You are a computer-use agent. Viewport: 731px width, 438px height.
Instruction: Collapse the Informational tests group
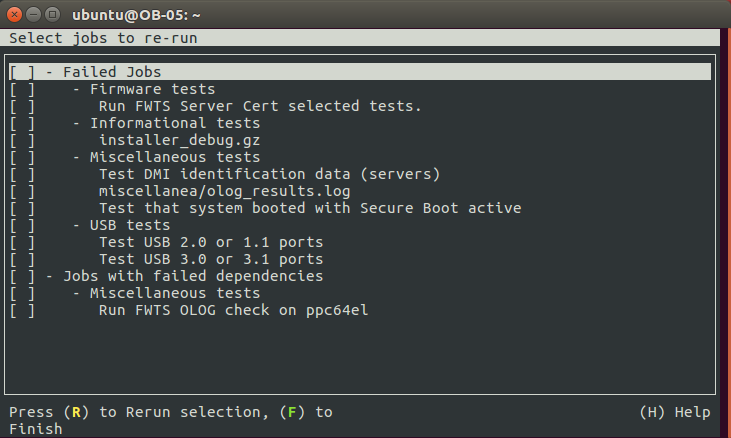(77, 123)
